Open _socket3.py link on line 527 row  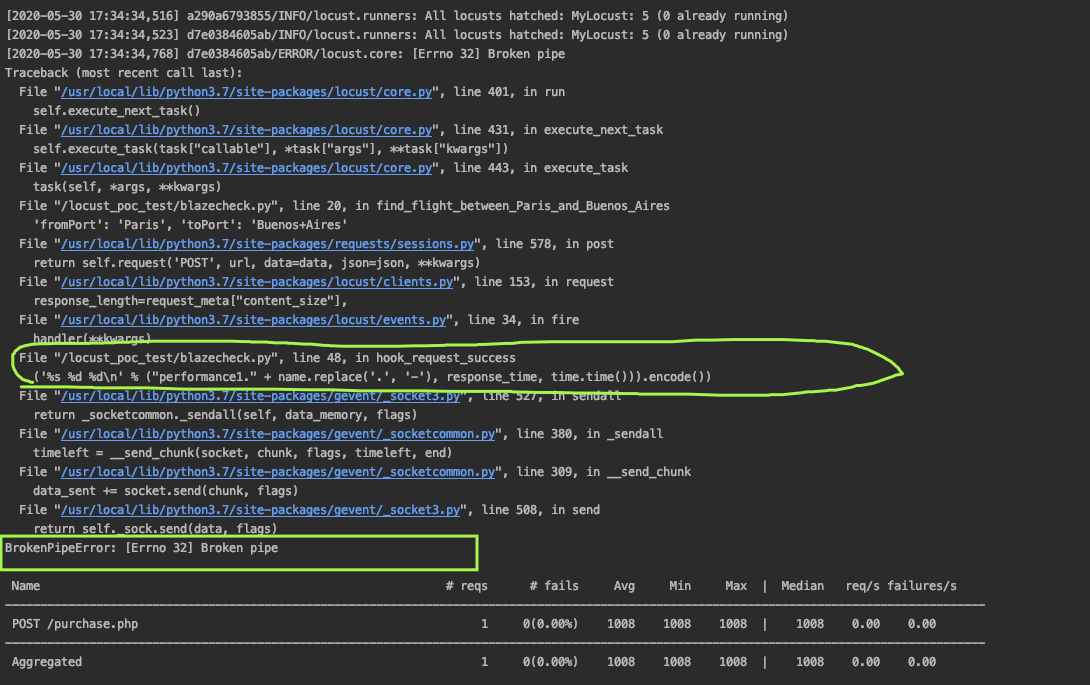pyautogui.click(x=261, y=396)
